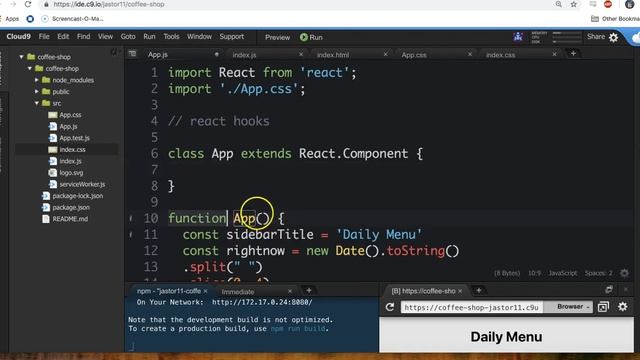The image size is (640, 360).
Task: Collapse the src folder
Action: pyautogui.click(x=36, y=103)
